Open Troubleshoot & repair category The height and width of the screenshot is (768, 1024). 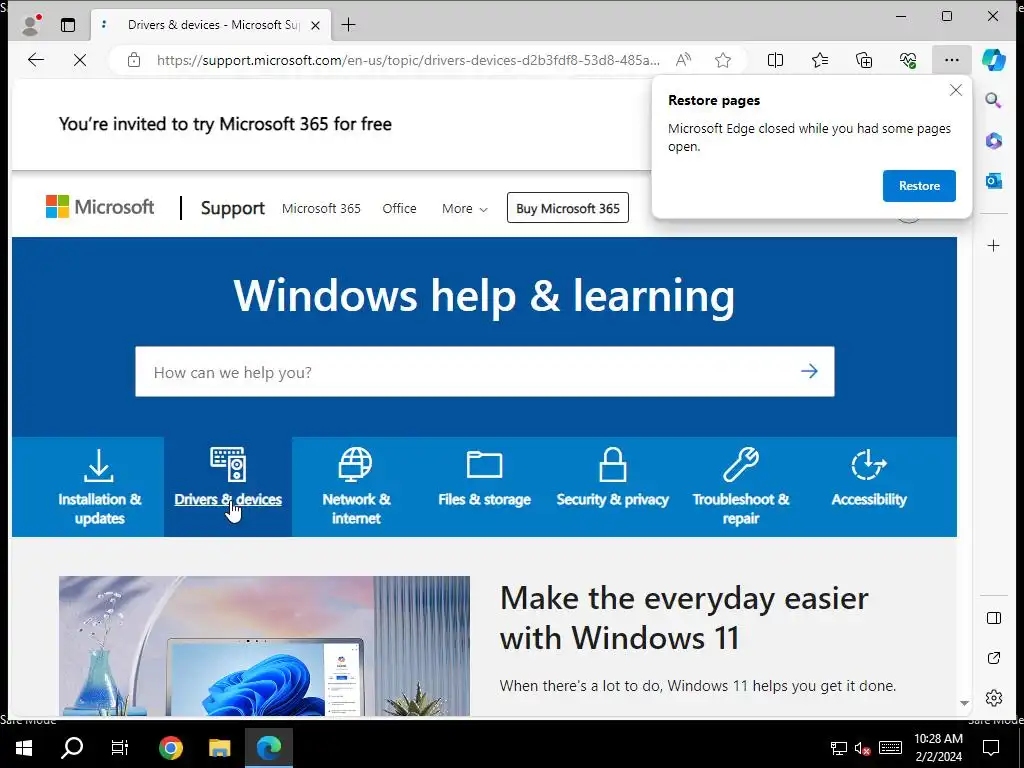tap(741, 487)
